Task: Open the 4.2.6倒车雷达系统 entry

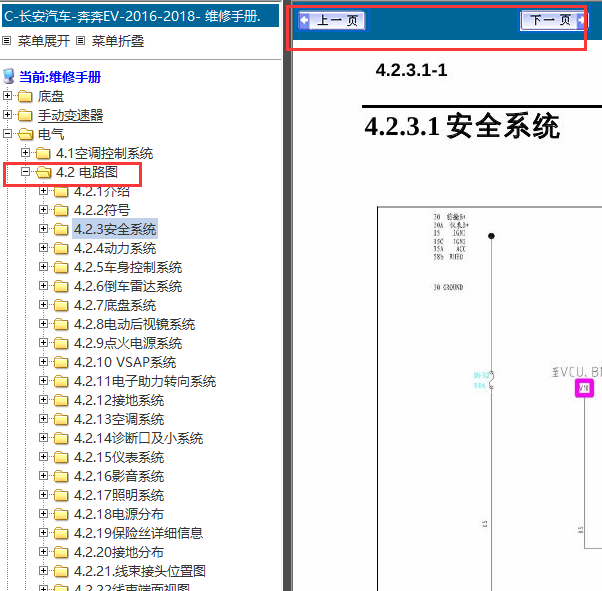Action: [x=128, y=286]
